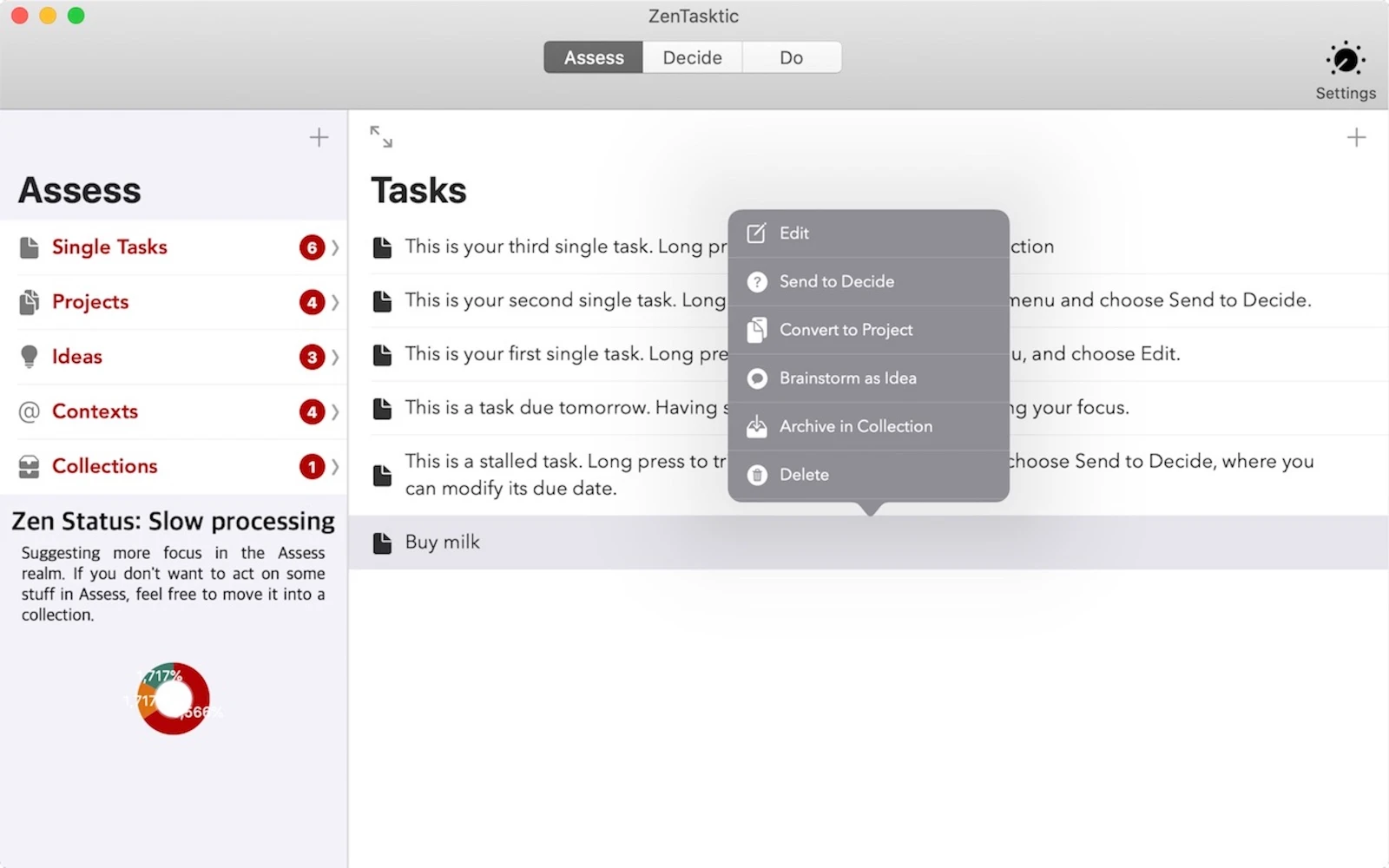Screen dimensions: 1389x868
Task: Add new item with sidebar plus icon
Action: [x=319, y=137]
